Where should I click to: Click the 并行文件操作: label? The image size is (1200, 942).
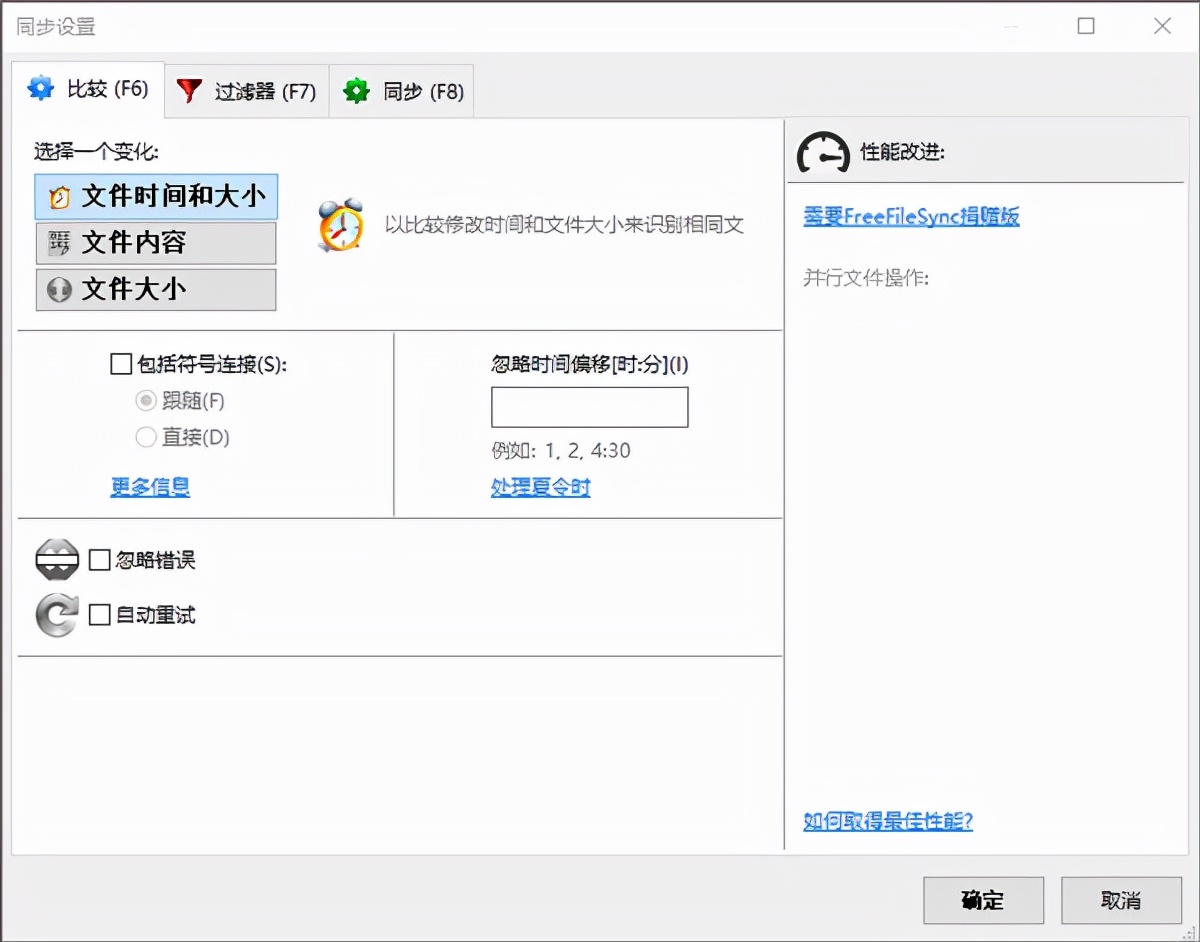click(x=867, y=278)
